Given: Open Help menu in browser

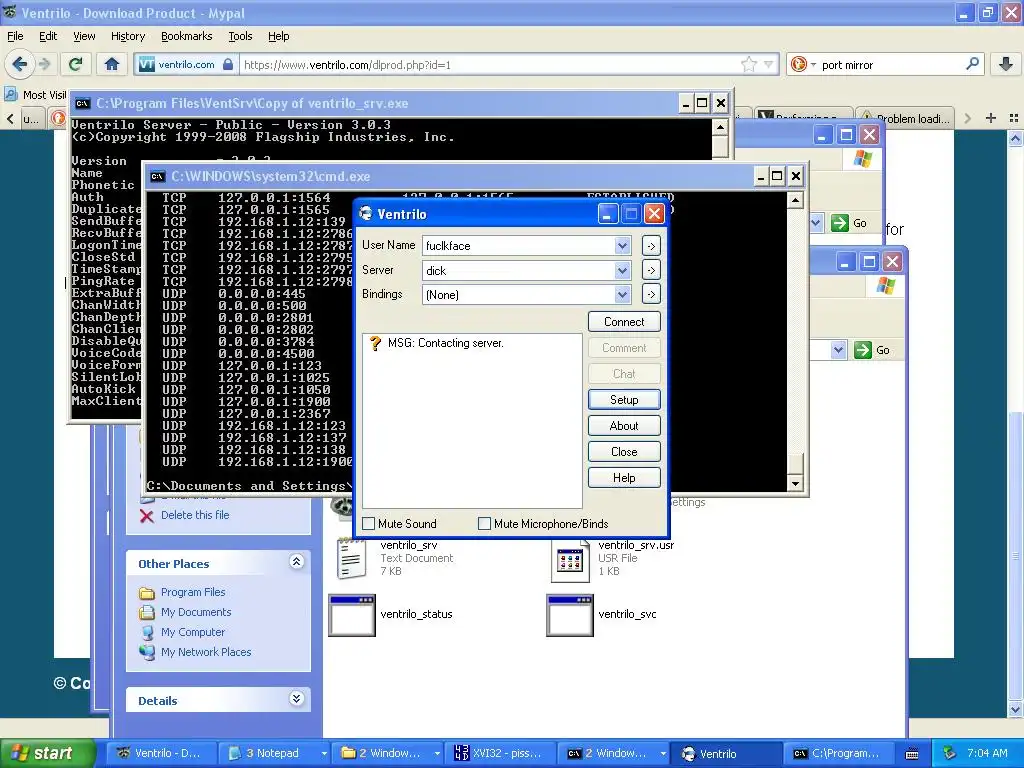Looking at the screenshot, I should click(278, 36).
